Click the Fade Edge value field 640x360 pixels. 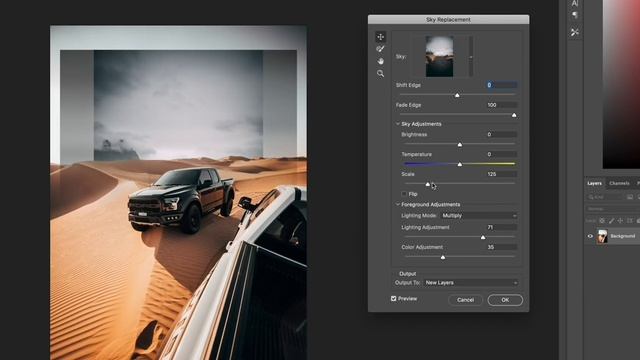(502, 105)
